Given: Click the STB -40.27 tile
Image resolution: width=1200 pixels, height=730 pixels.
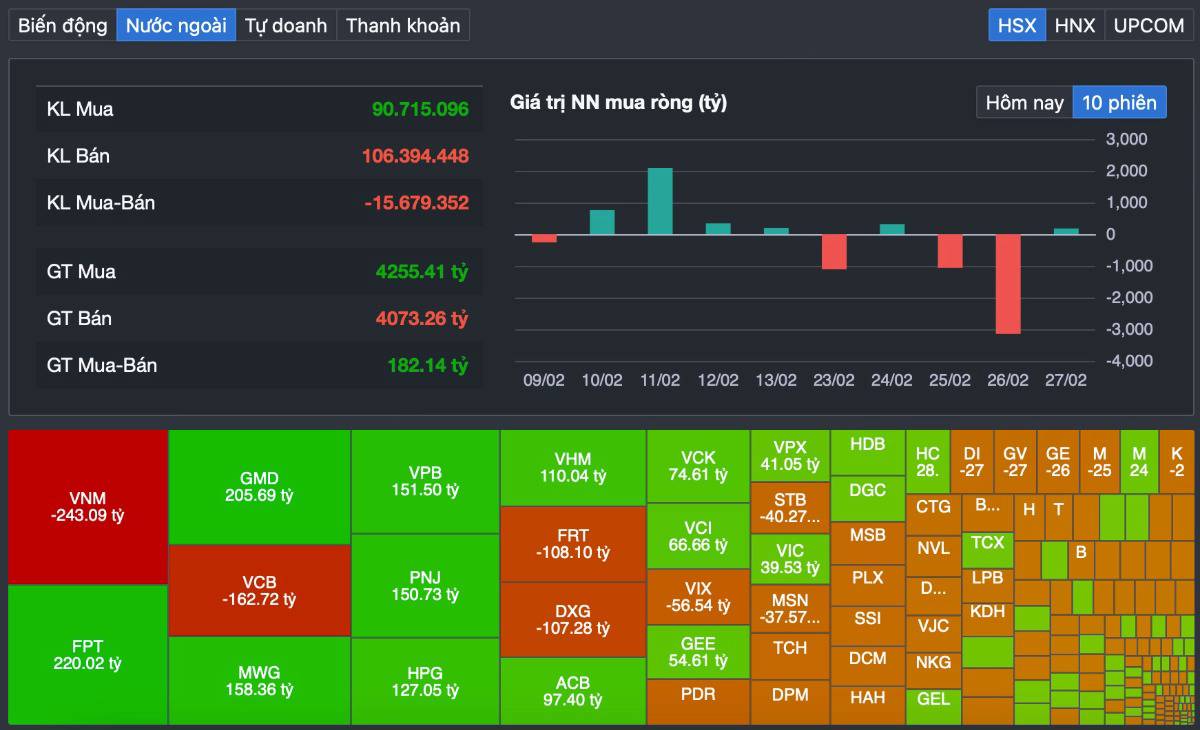Looking at the screenshot, I should [x=790, y=508].
